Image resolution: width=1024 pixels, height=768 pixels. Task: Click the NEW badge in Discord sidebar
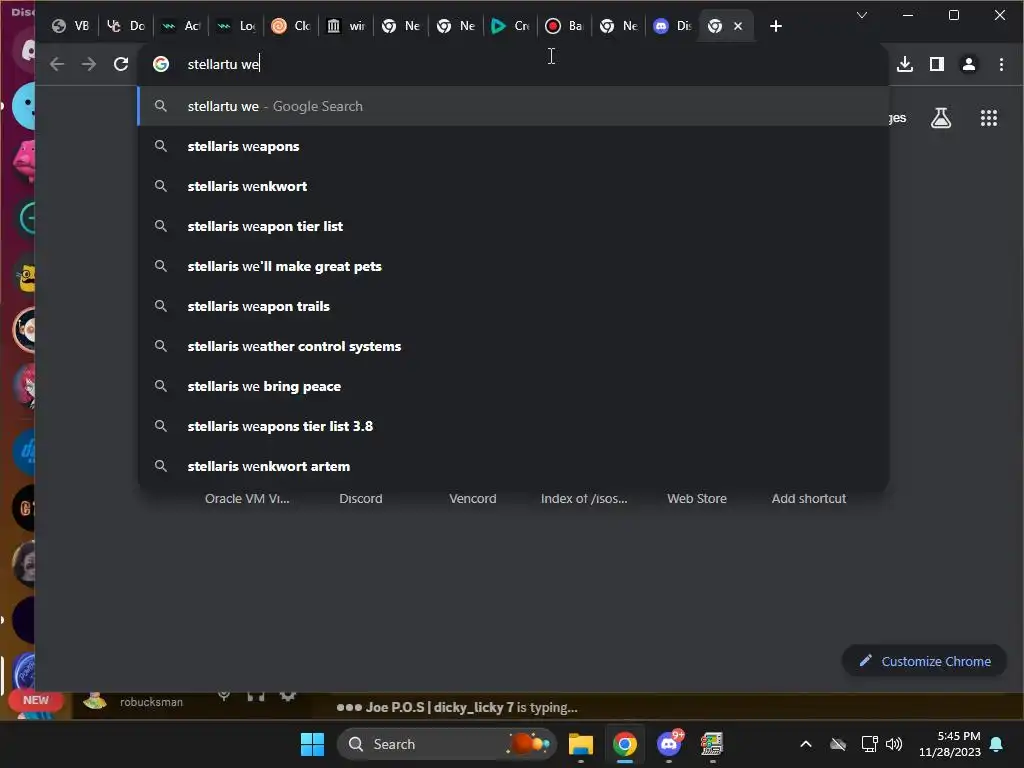[x=36, y=700]
